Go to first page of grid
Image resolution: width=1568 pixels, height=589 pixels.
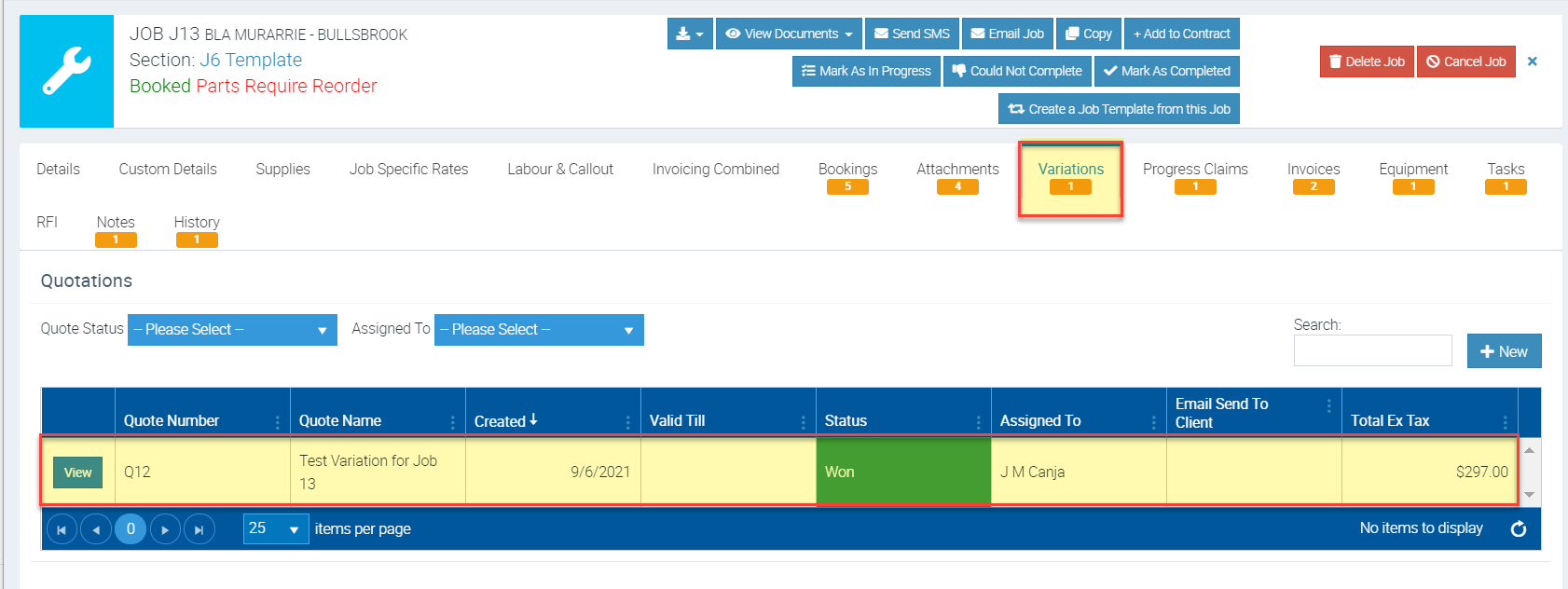62,529
